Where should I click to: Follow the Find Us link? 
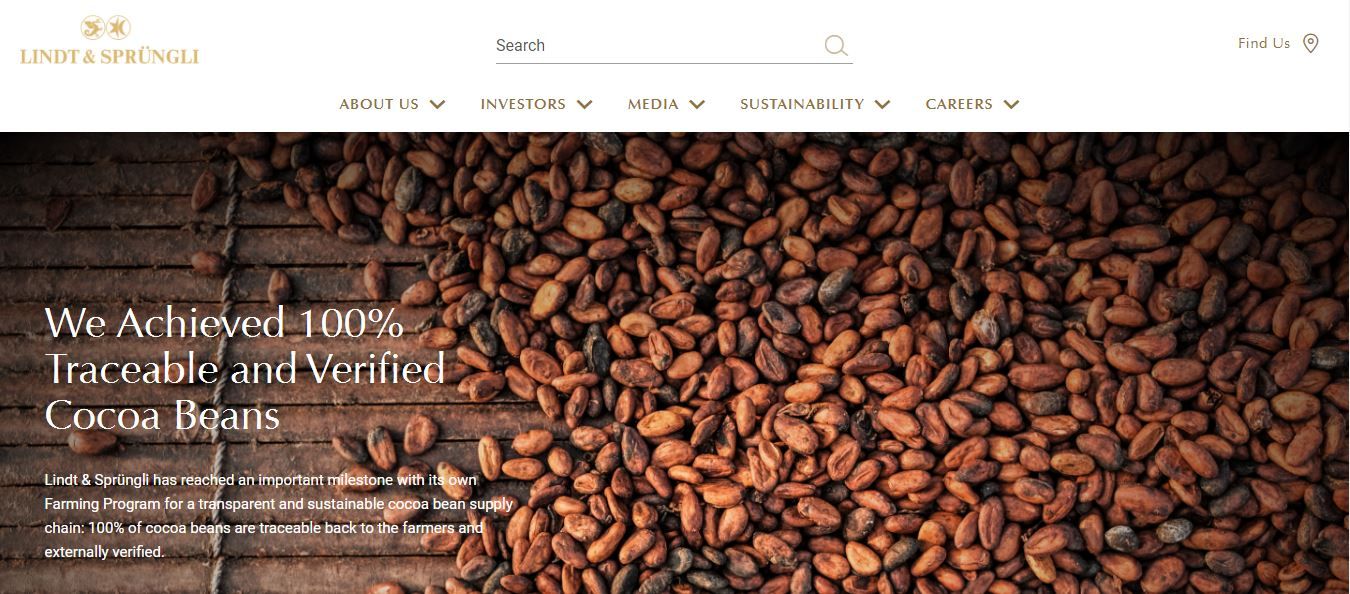pyautogui.click(x=1264, y=43)
